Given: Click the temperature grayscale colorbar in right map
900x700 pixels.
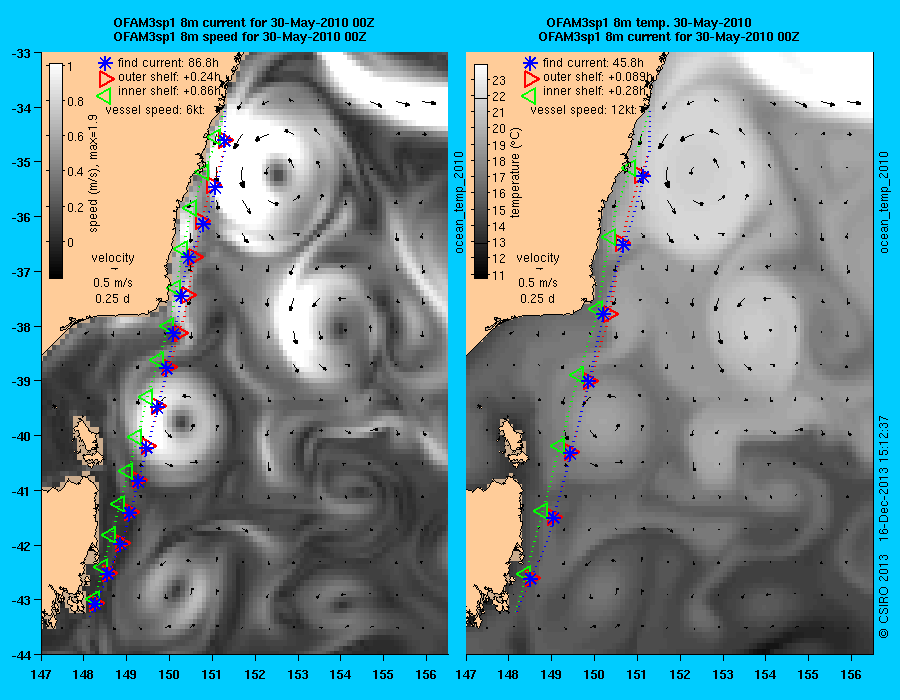Looking at the screenshot, I should point(481,171).
